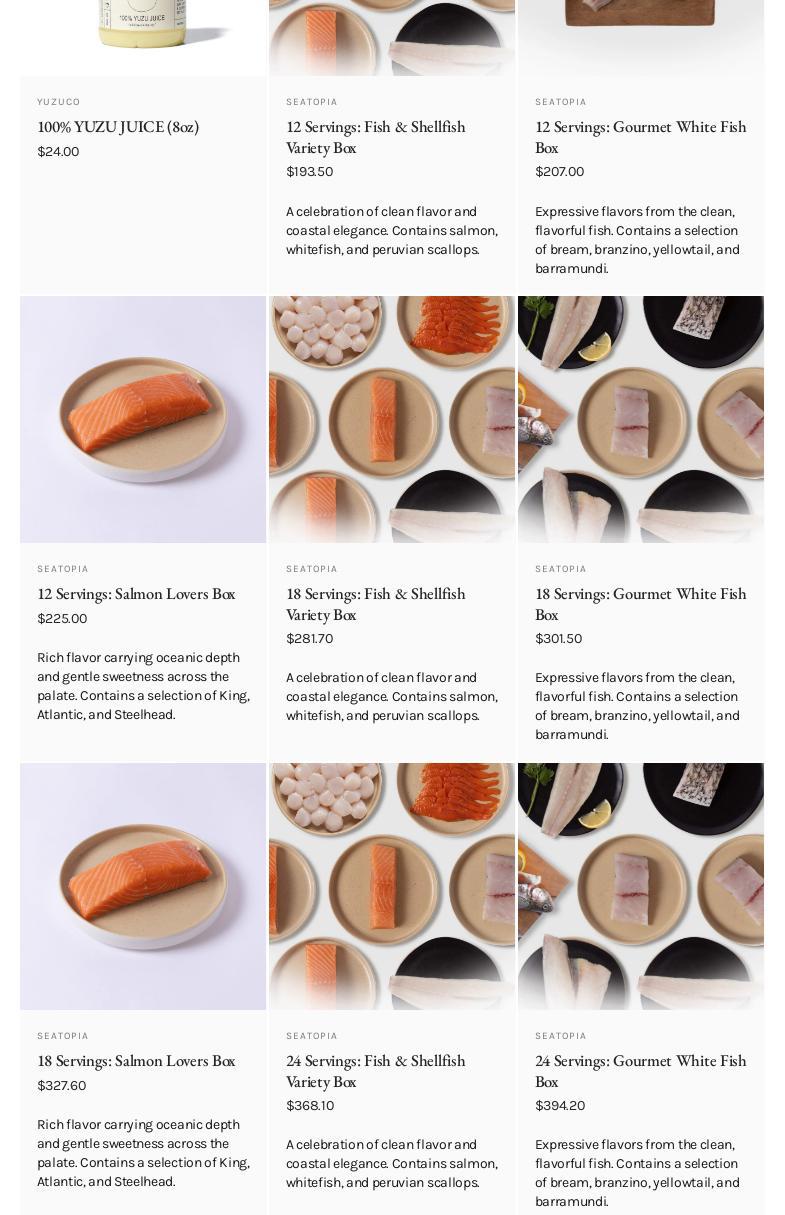Open the 18 Servings: Salmon Lovers Box title
Viewport: 785px width, 1215px height.
point(136,1061)
